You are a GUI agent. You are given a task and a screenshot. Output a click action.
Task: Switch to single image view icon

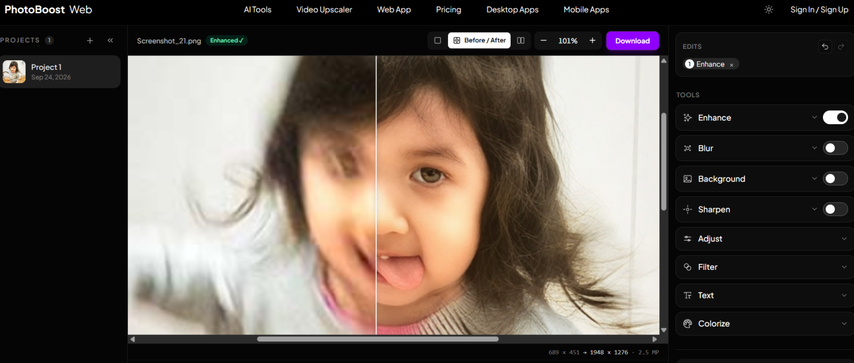tap(437, 40)
